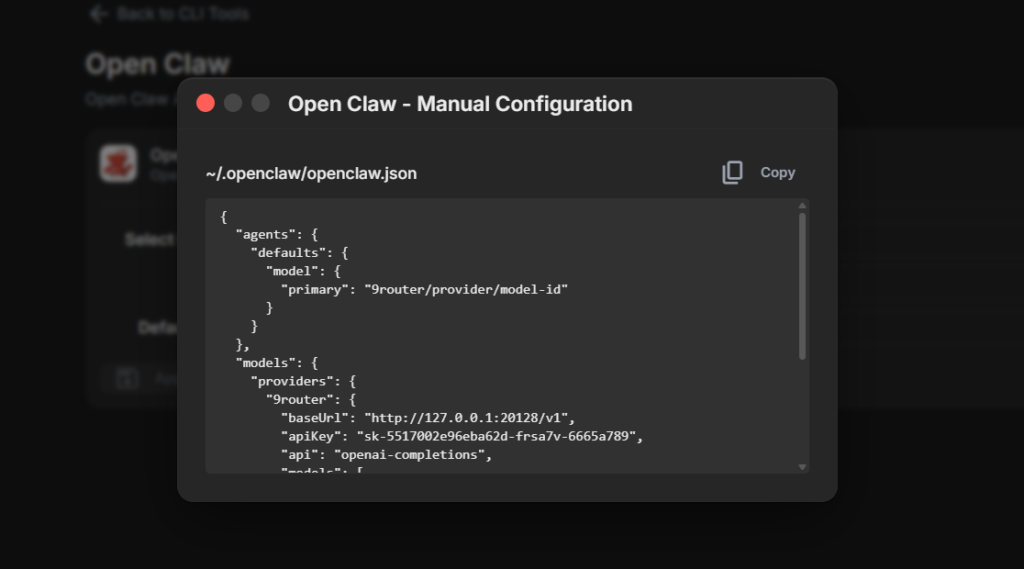
Task: Click the "agents": { line
Action: [x=276, y=235]
